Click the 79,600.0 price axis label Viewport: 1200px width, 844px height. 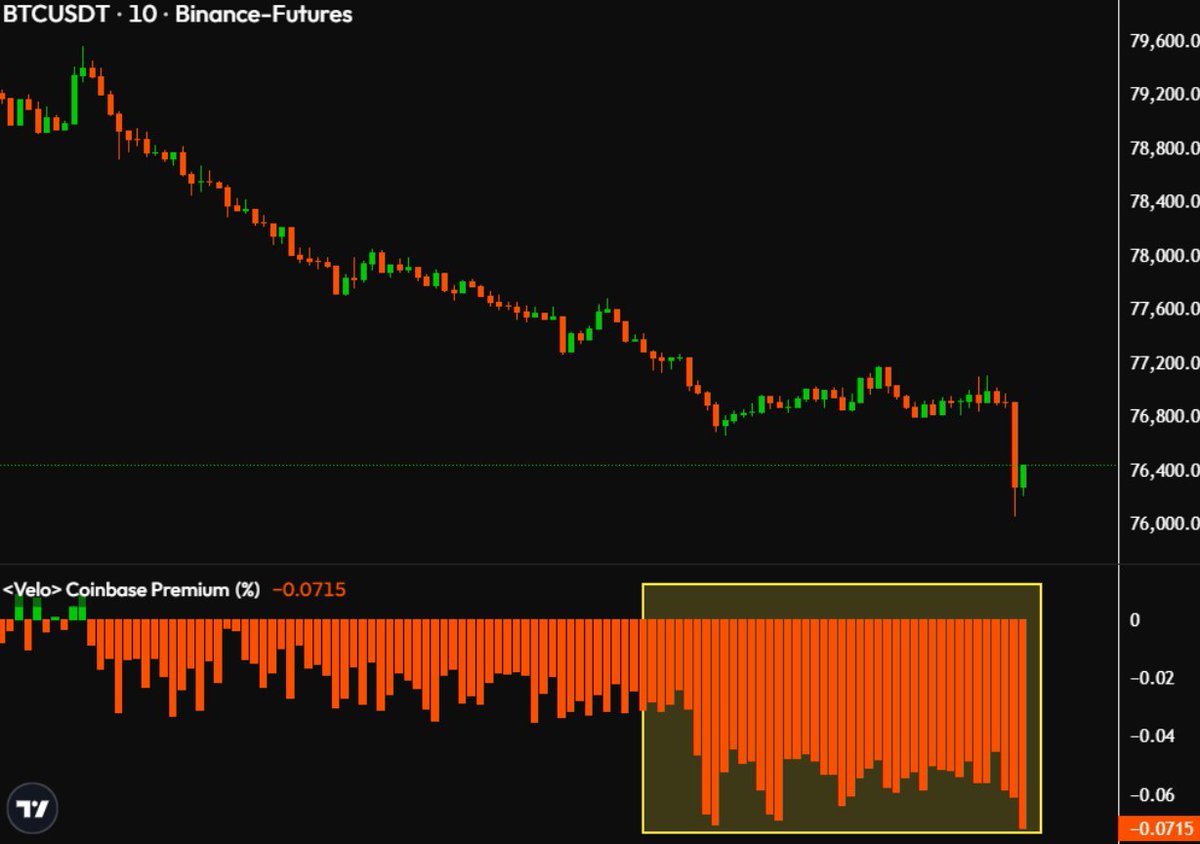[1163, 42]
